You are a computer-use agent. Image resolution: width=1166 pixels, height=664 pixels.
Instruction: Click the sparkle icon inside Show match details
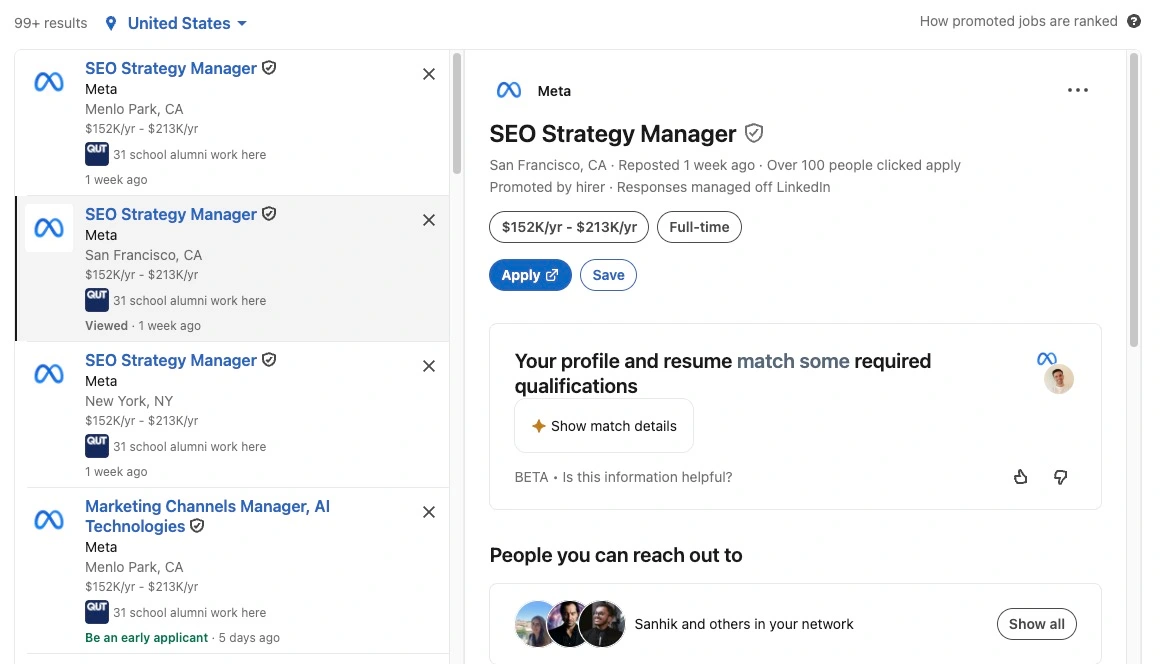tap(541, 425)
